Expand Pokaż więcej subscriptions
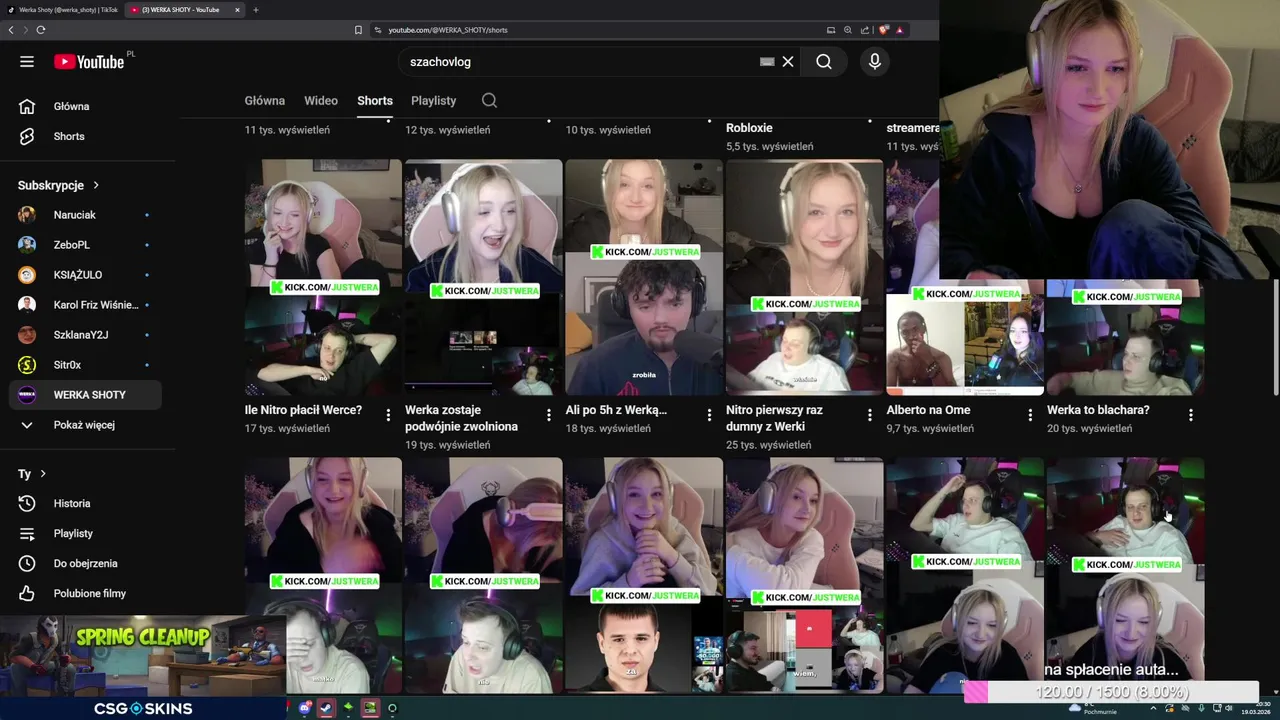The height and width of the screenshot is (720, 1280). (x=85, y=425)
